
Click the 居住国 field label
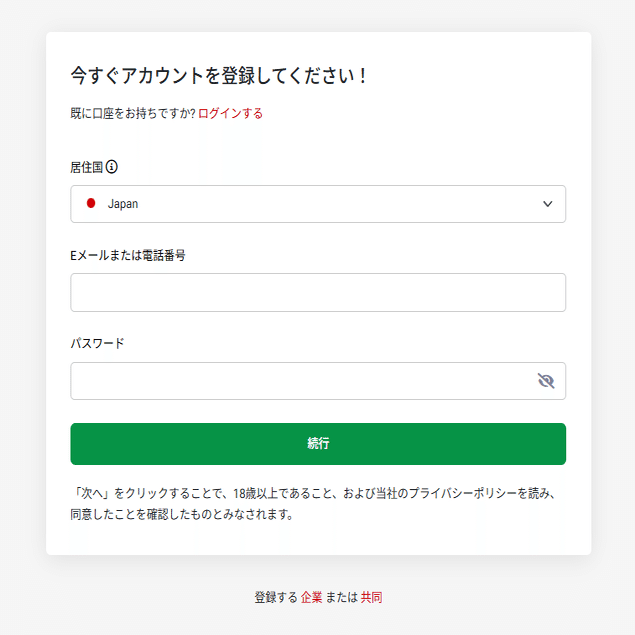(86, 167)
